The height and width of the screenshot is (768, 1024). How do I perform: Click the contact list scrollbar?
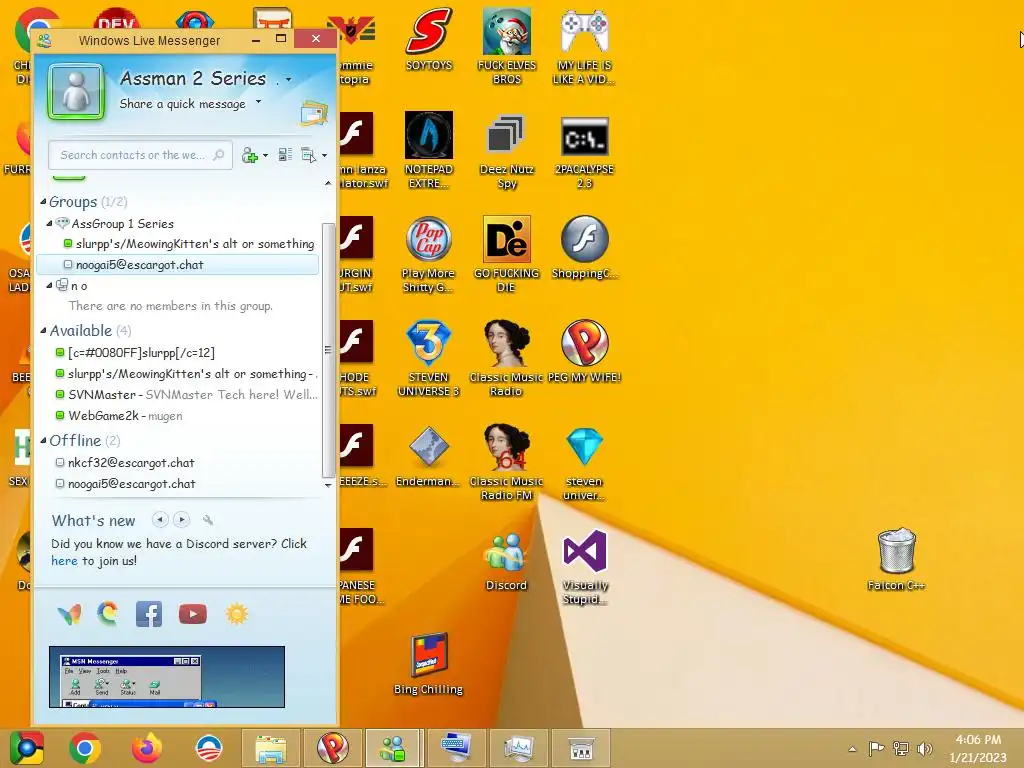(x=328, y=350)
